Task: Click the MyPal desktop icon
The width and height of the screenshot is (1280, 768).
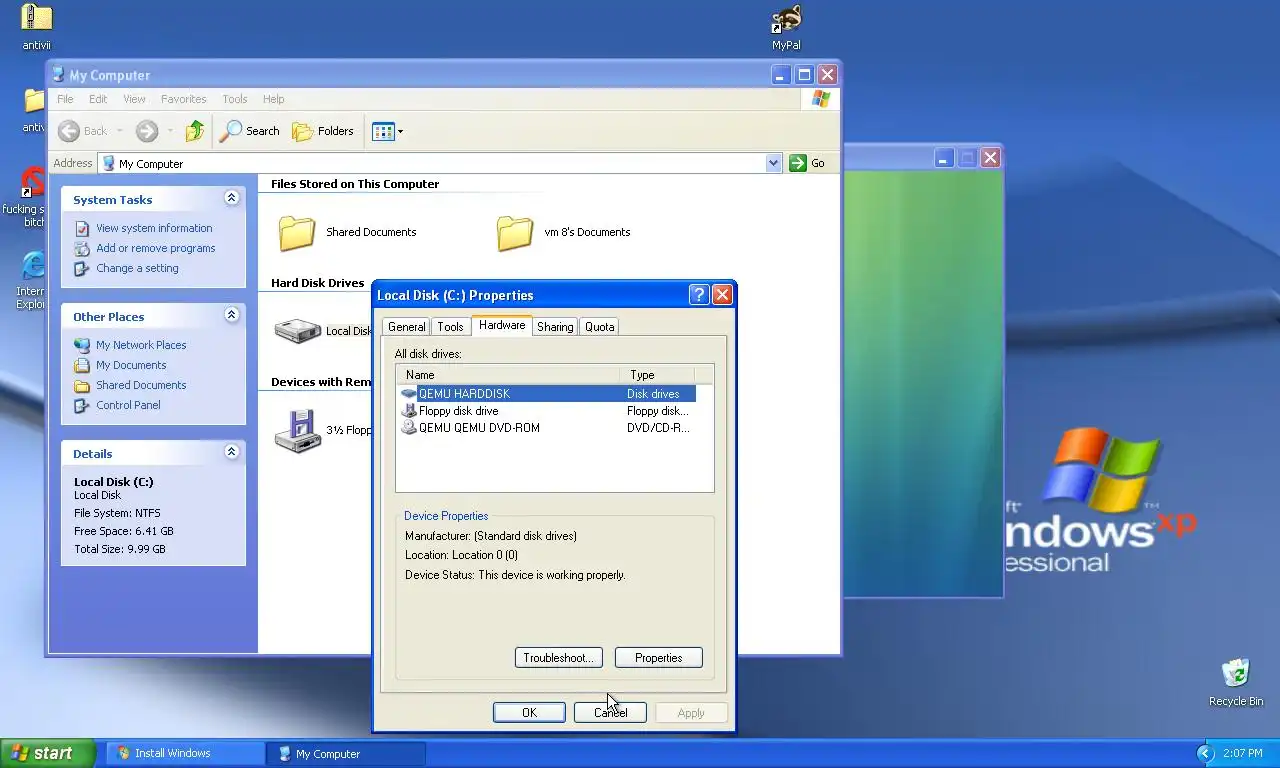Action: click(786, 28)
